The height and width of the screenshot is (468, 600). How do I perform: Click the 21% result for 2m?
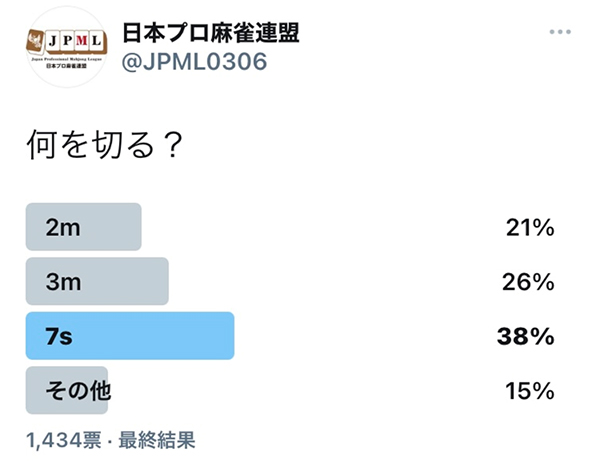pyautogui.click(x=530, y=228)
